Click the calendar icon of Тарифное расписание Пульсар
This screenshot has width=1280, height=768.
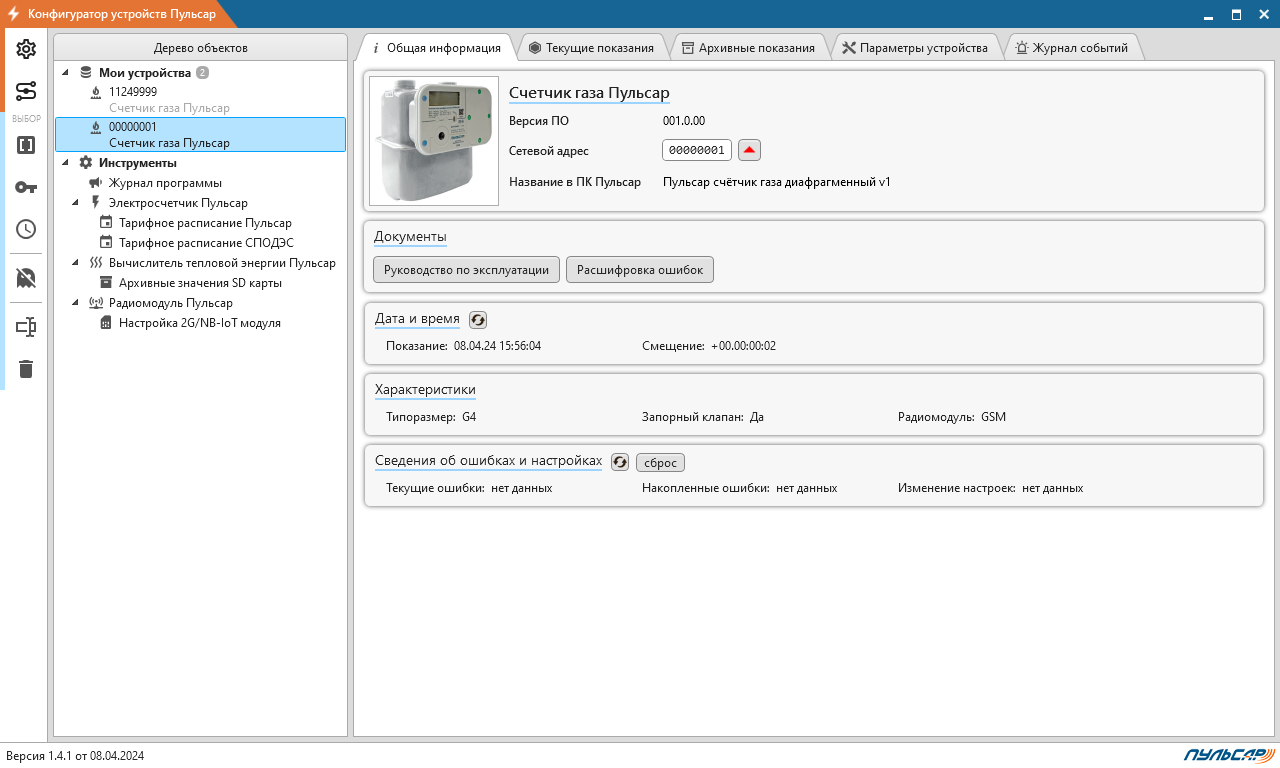tap(106, 223)
